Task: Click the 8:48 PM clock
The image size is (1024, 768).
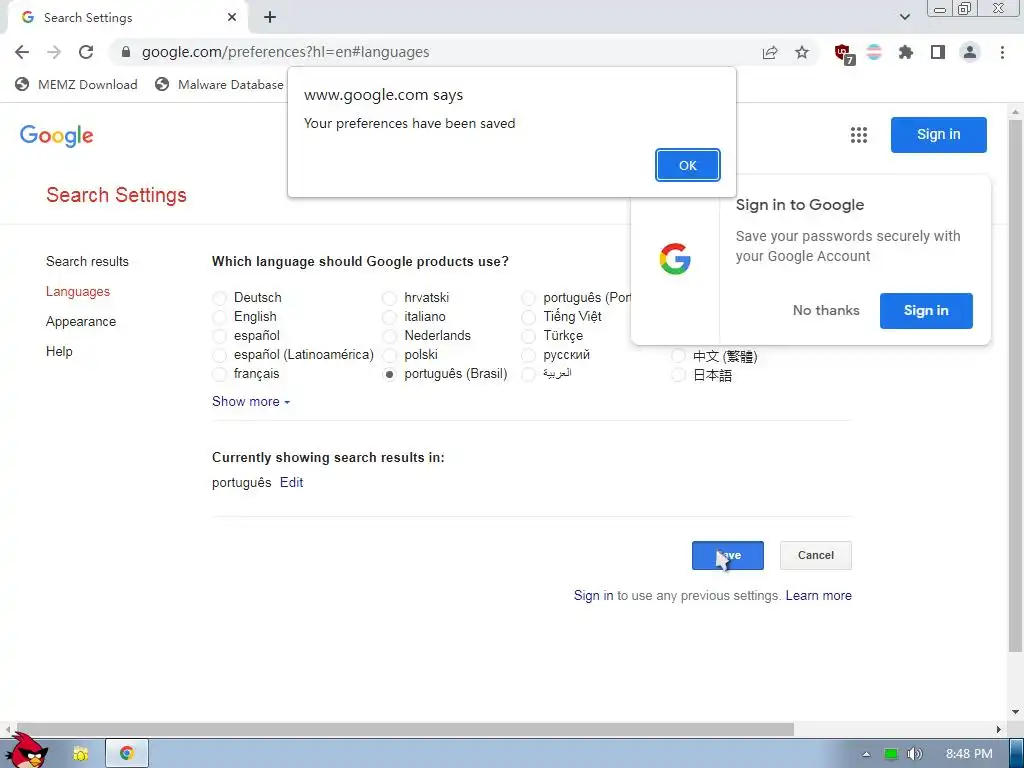Action: [x=969, y=754]
